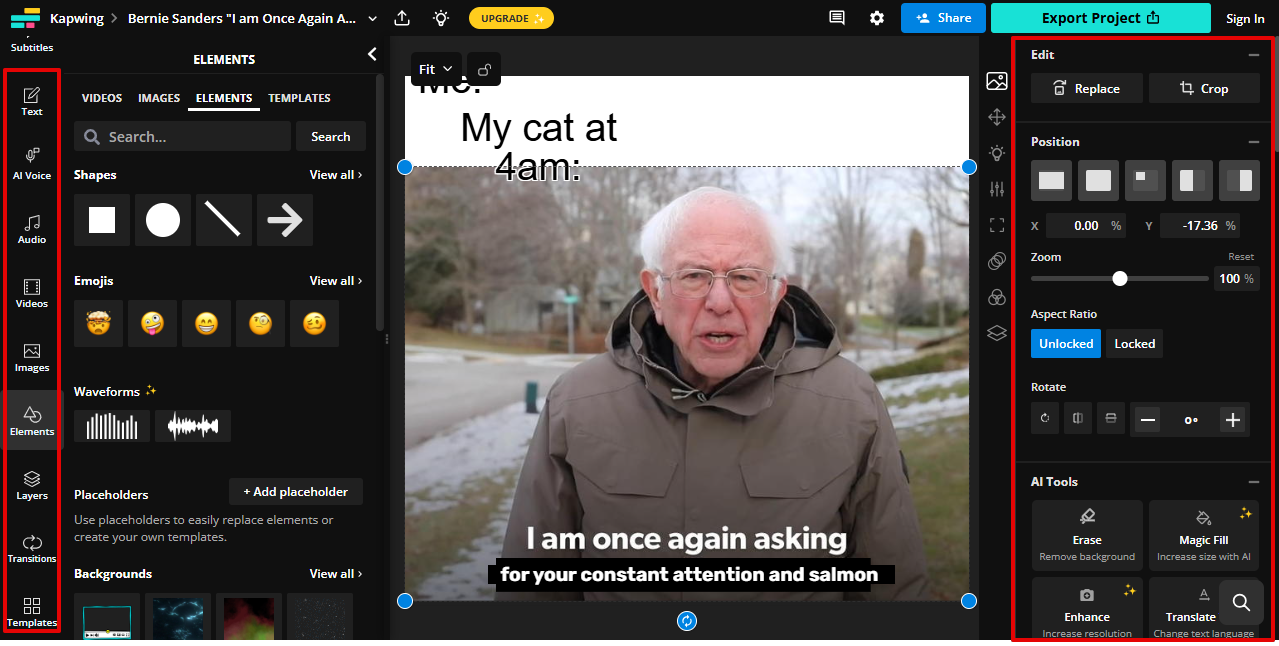View all Emojis
The height and width of the screenshot is (646, 1279).
click(336, 281)
